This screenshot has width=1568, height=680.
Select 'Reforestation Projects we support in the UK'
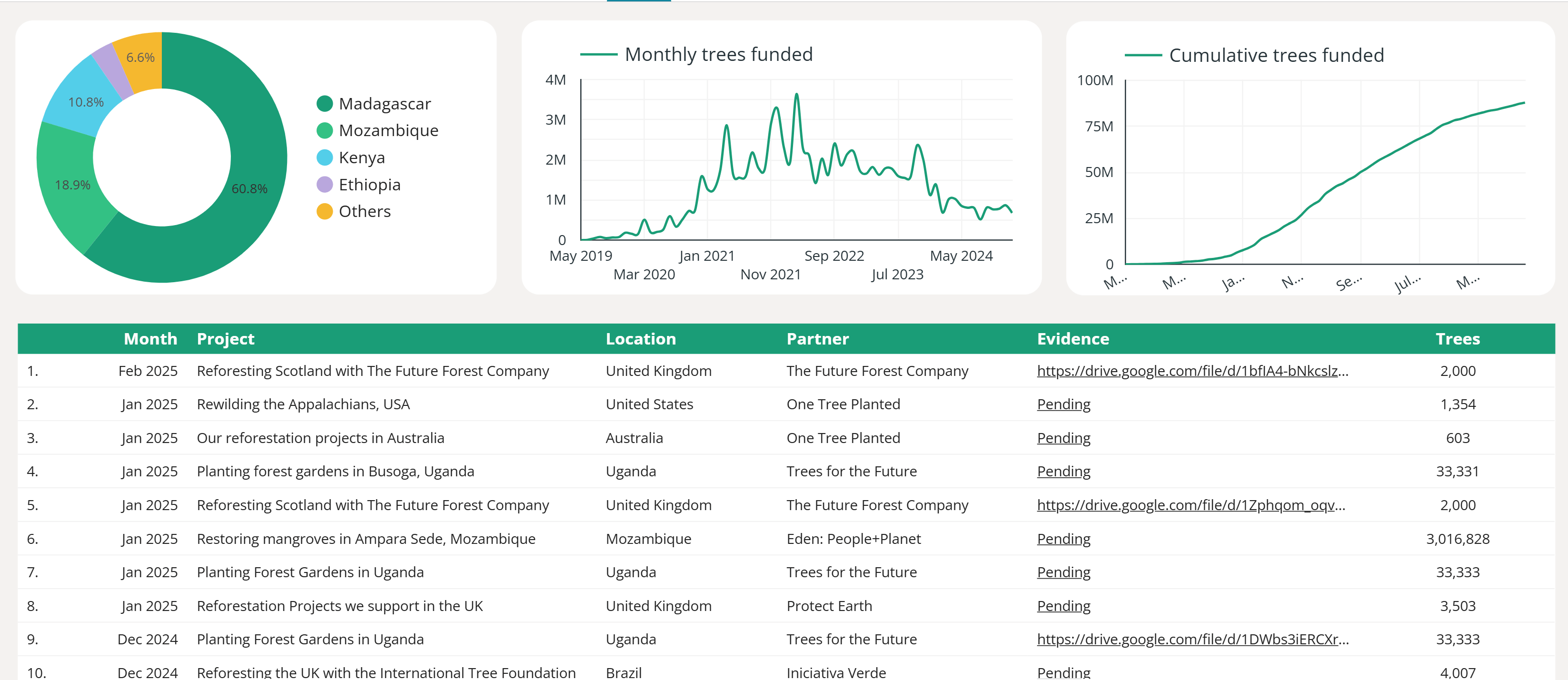[x=340, y=606]
